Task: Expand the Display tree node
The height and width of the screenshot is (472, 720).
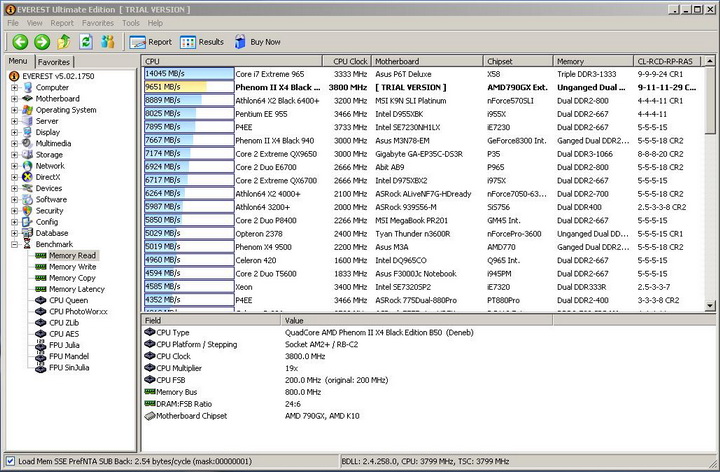Action: [14, 132]
